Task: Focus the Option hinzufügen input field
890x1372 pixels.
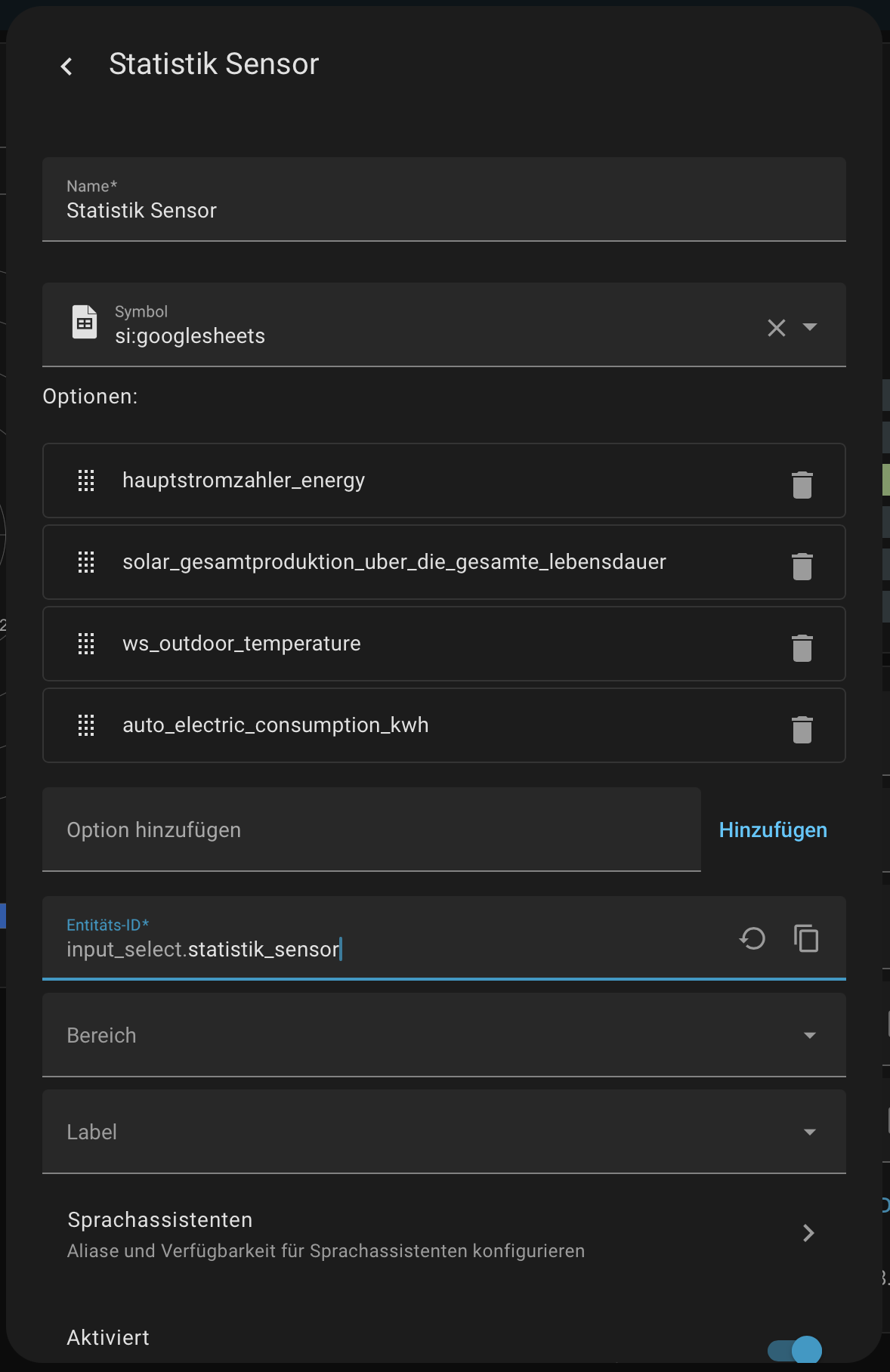Action: (371, 830)
